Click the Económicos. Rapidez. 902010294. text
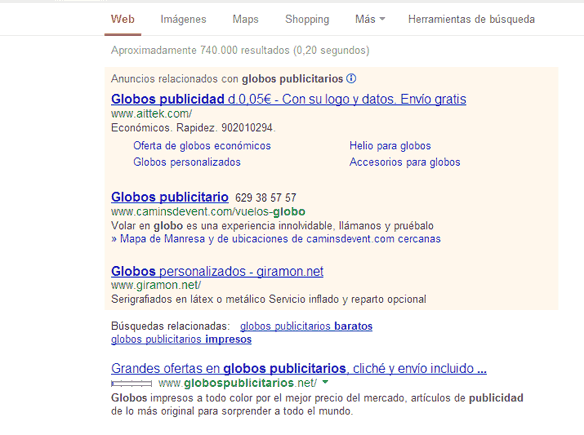The image size is (584, 435). [x=193, y=128]
